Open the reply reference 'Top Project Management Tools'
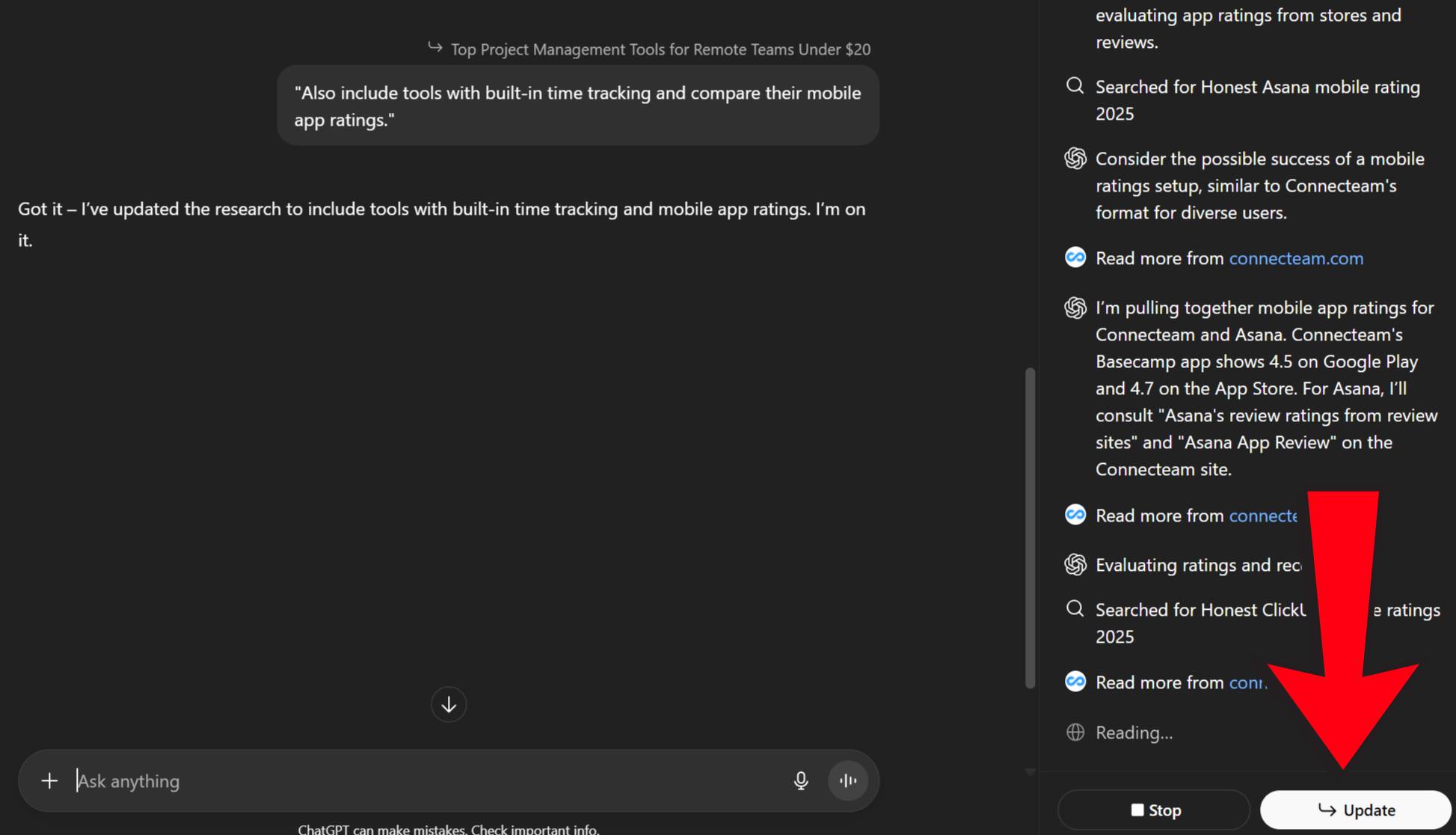Image resolution: width=1456 pixels, height=835 pixels. [660, 49]
